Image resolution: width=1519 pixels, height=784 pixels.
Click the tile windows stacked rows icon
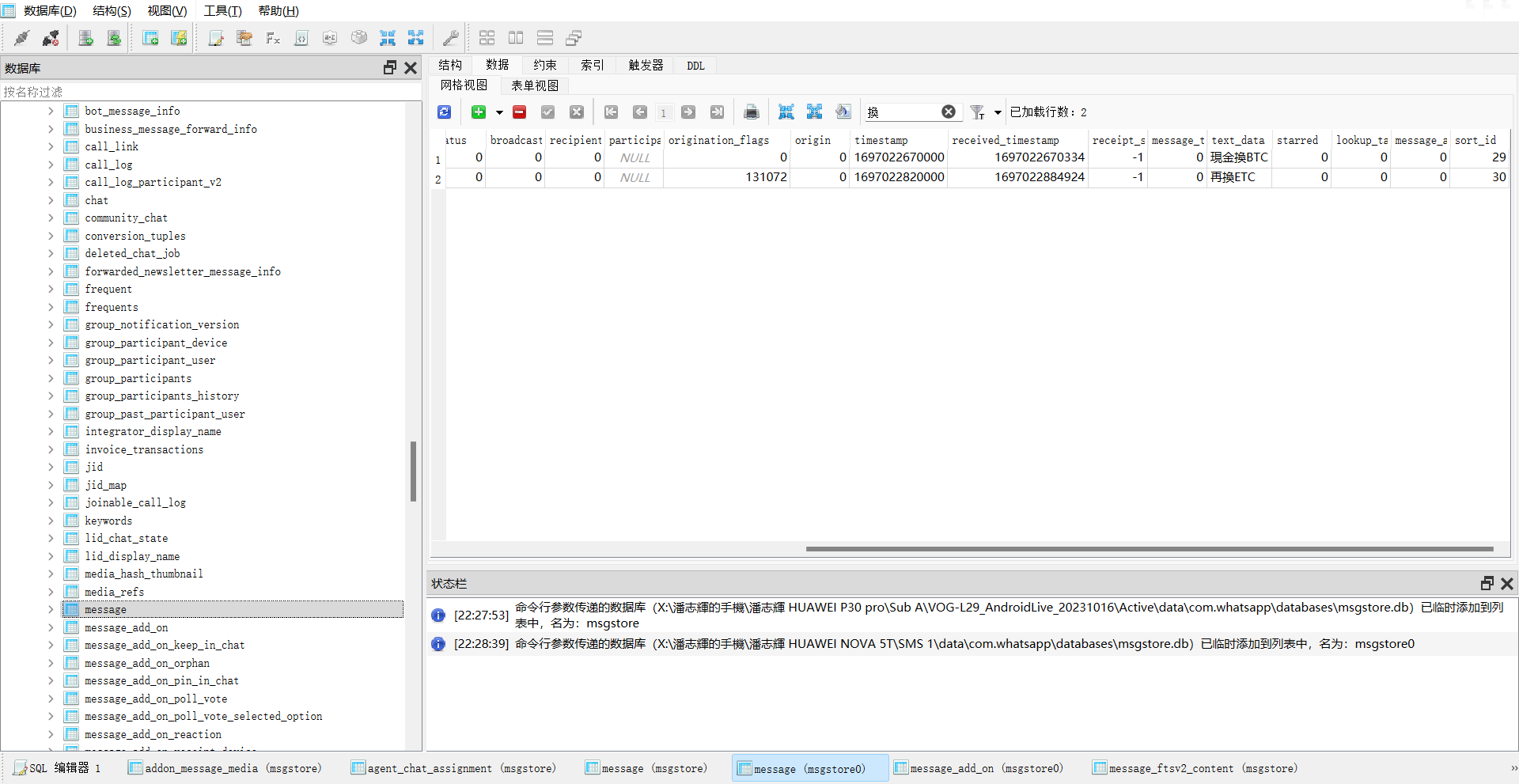coord(545,38)
